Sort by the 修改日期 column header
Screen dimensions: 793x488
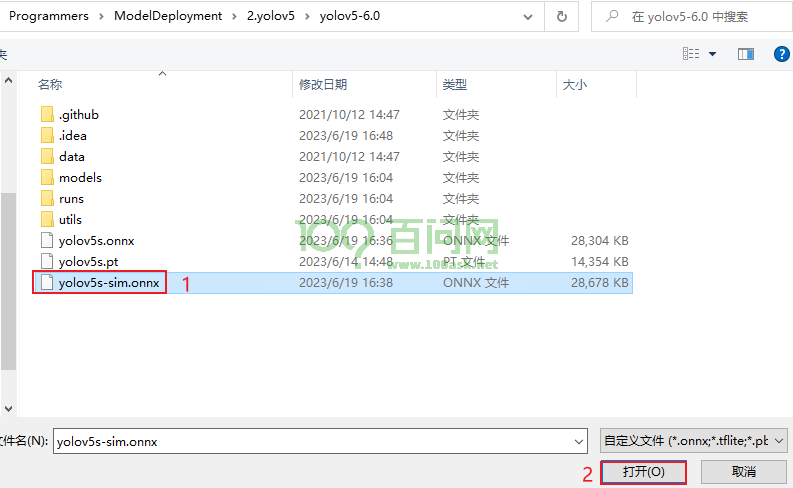323,85
